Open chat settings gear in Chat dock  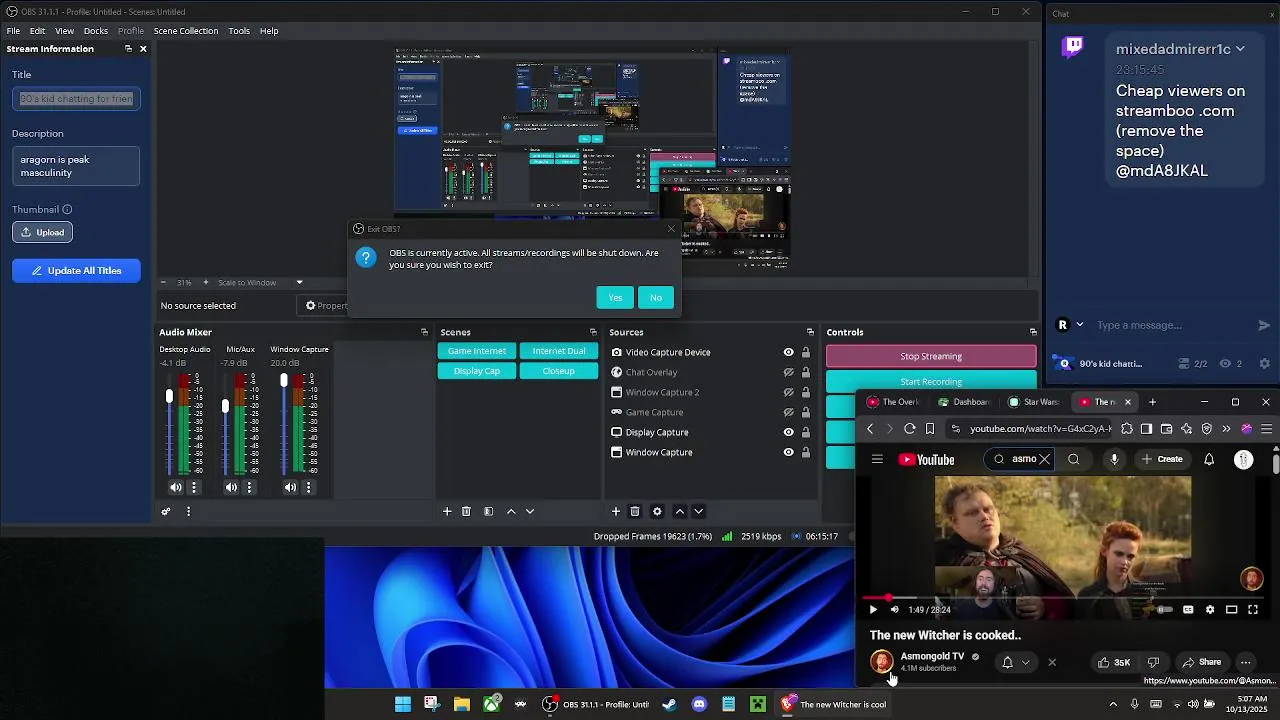click(x=1264, y=364)
